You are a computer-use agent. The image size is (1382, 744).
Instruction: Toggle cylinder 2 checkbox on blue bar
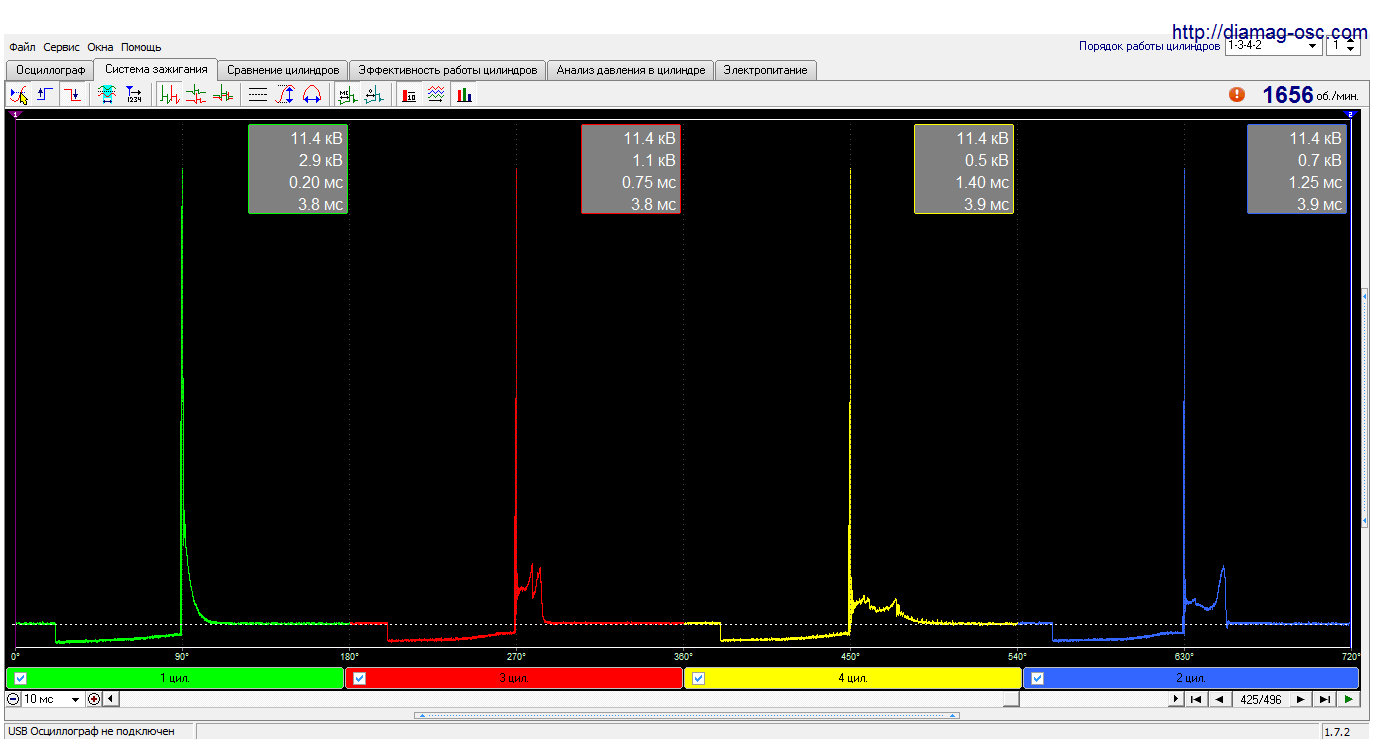click(x=1038, y=678)
